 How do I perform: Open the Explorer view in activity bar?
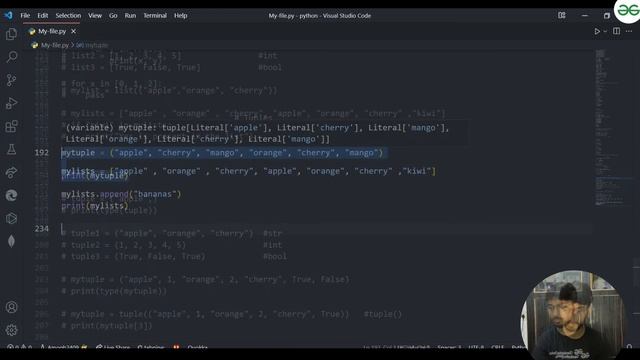11,34
